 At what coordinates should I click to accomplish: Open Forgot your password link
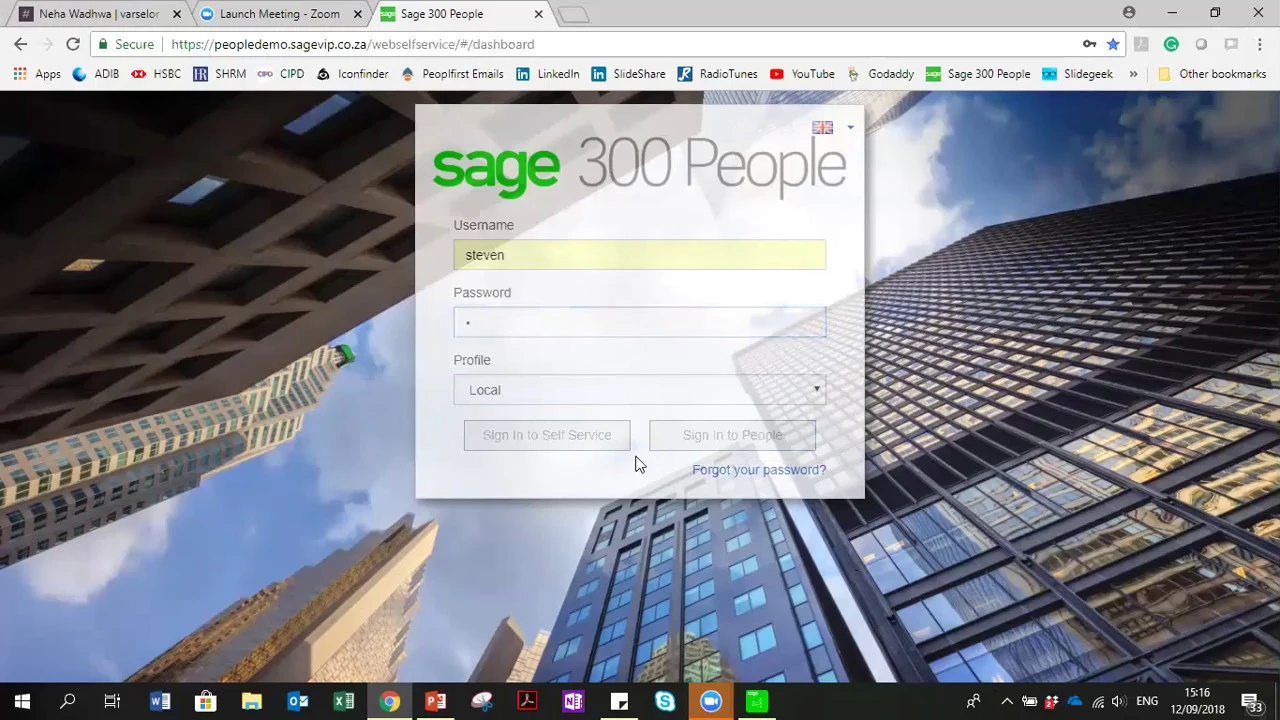point(759,470)
